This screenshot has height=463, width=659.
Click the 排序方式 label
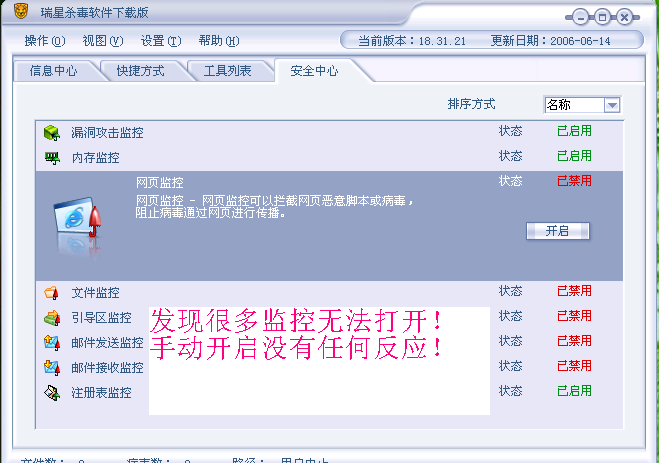[472, 104]
